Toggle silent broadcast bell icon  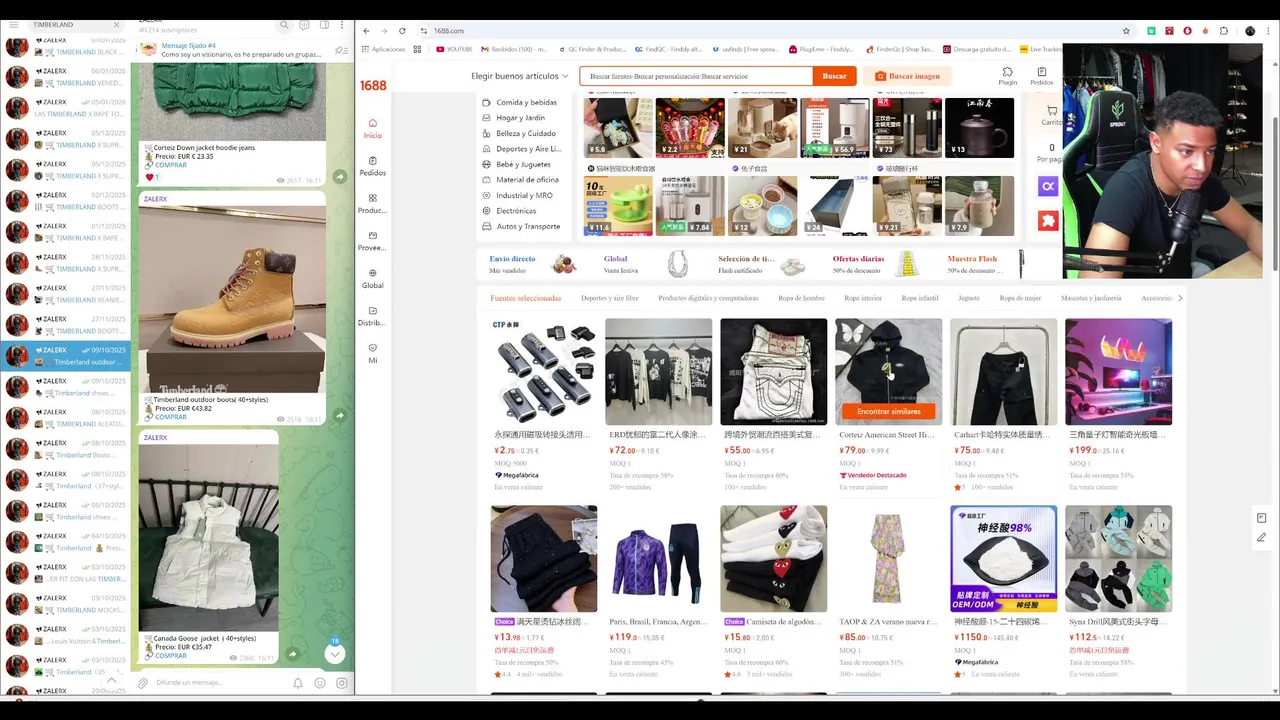pos(298,683)
